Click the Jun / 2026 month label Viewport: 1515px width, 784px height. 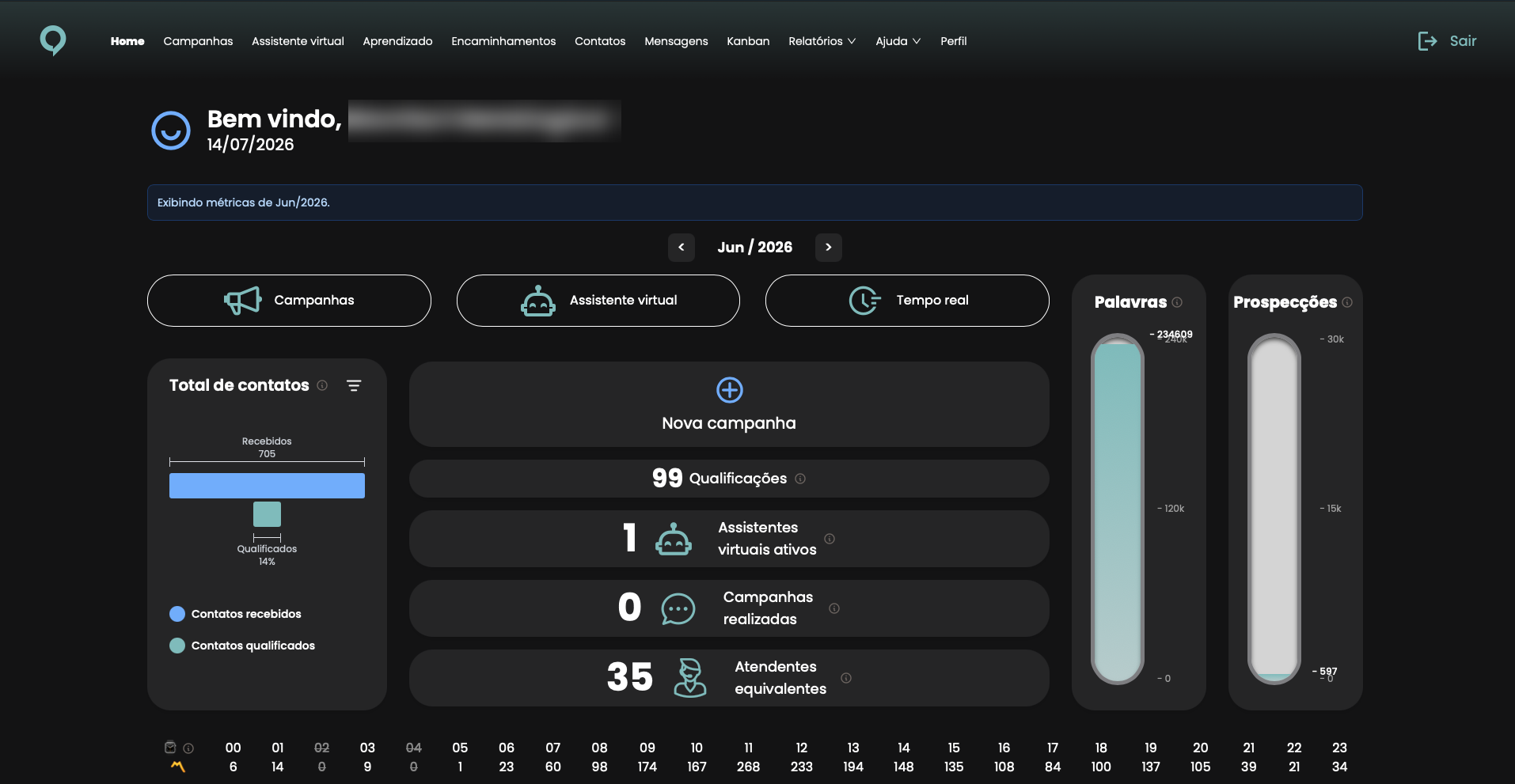point(755,248)
